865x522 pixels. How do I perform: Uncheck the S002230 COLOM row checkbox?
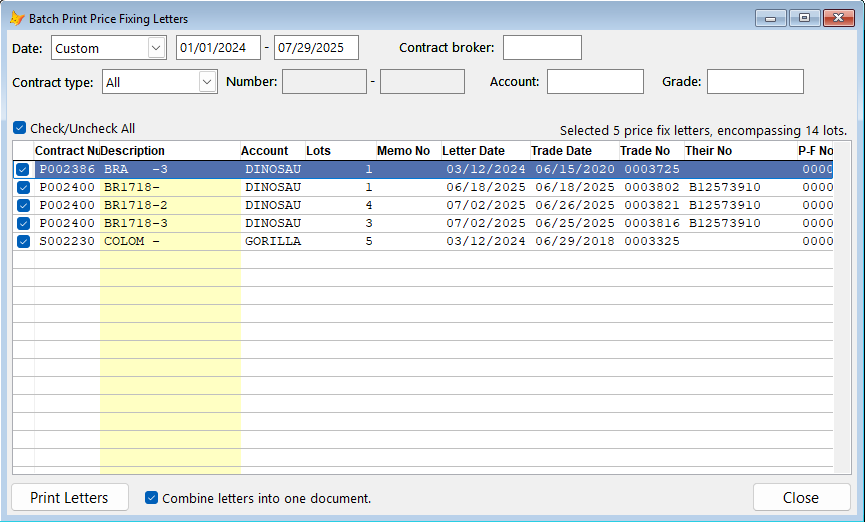(23, 241)
